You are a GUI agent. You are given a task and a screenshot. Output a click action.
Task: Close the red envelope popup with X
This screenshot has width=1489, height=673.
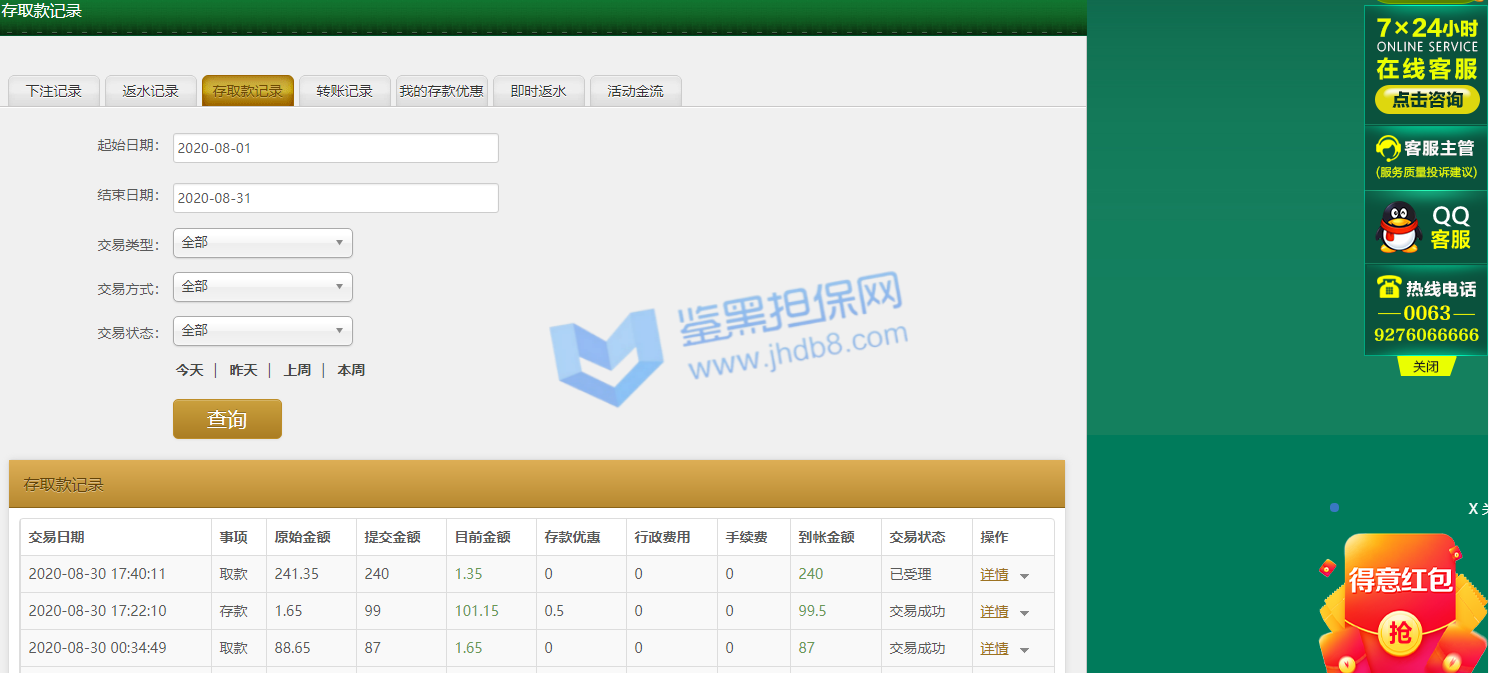(x=1473, y=509)
